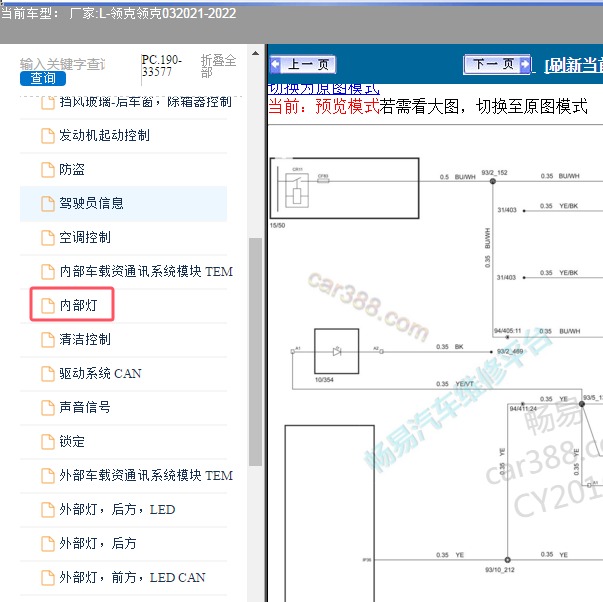Click the 93/2_469 connector label
The width and height of the screenshot is (603, 602).
click(x=510, y=351)
